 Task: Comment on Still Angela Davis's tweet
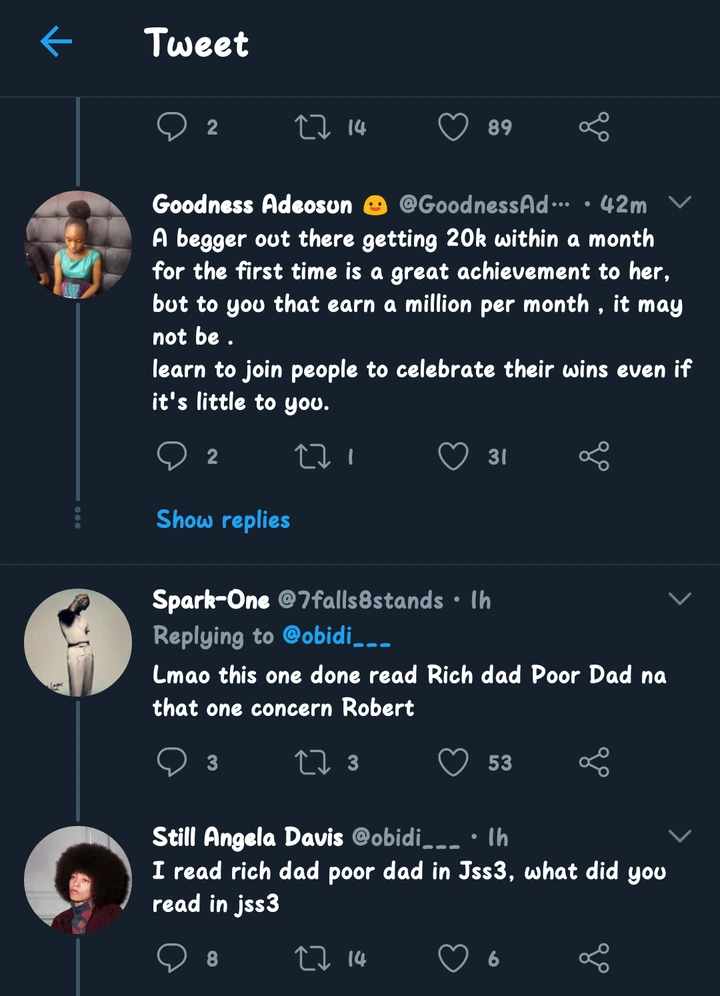pos(173,959)
